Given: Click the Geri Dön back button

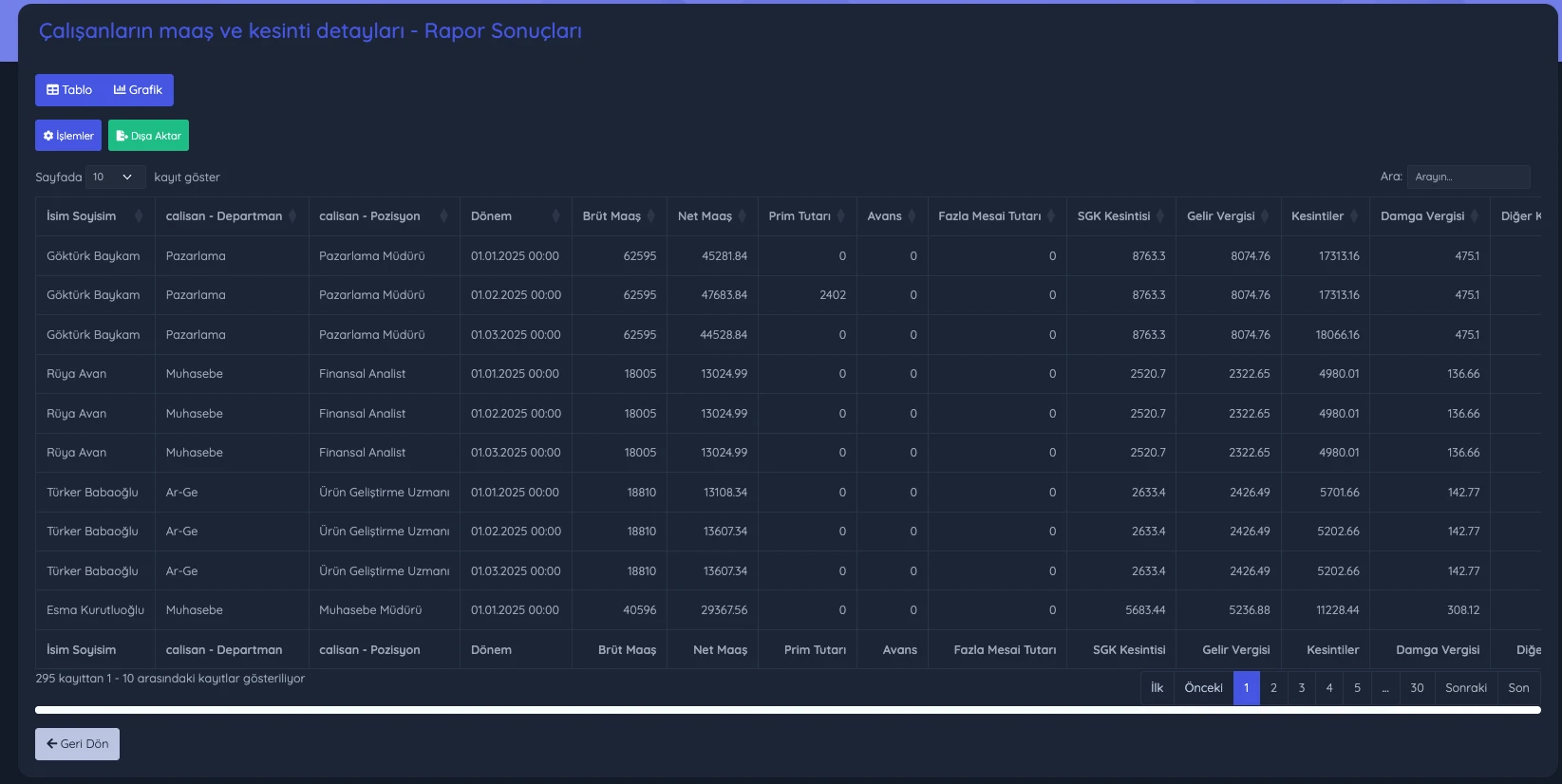Looking at the screenshot, I should pos(77,744).
